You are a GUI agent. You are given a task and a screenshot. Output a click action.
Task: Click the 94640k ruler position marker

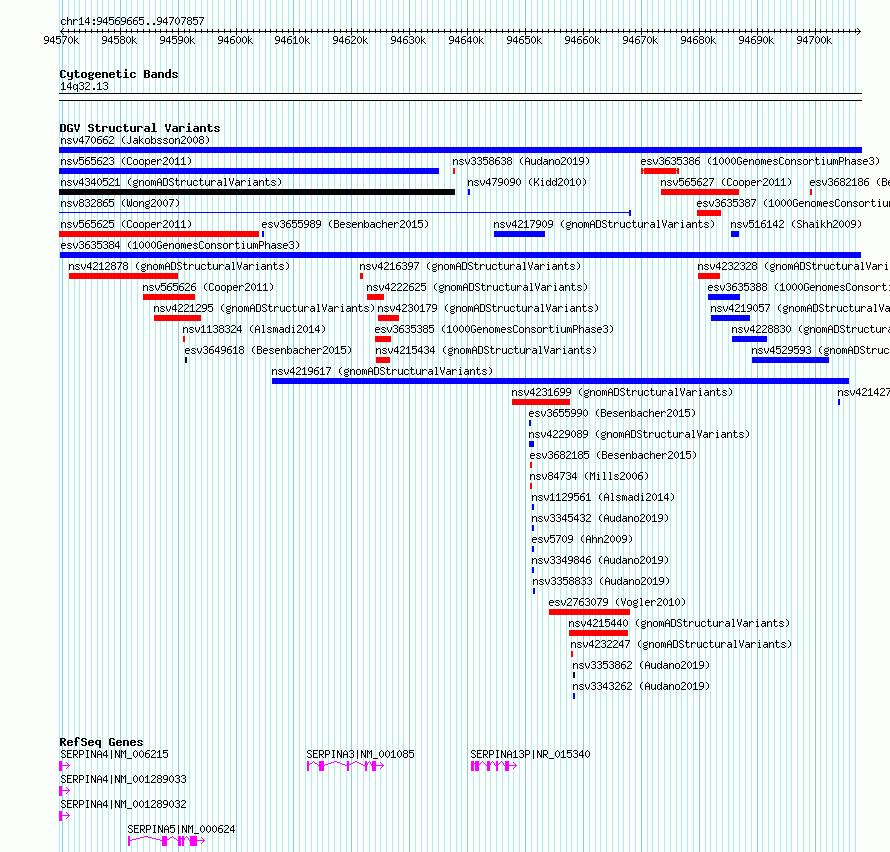point(466,40)
